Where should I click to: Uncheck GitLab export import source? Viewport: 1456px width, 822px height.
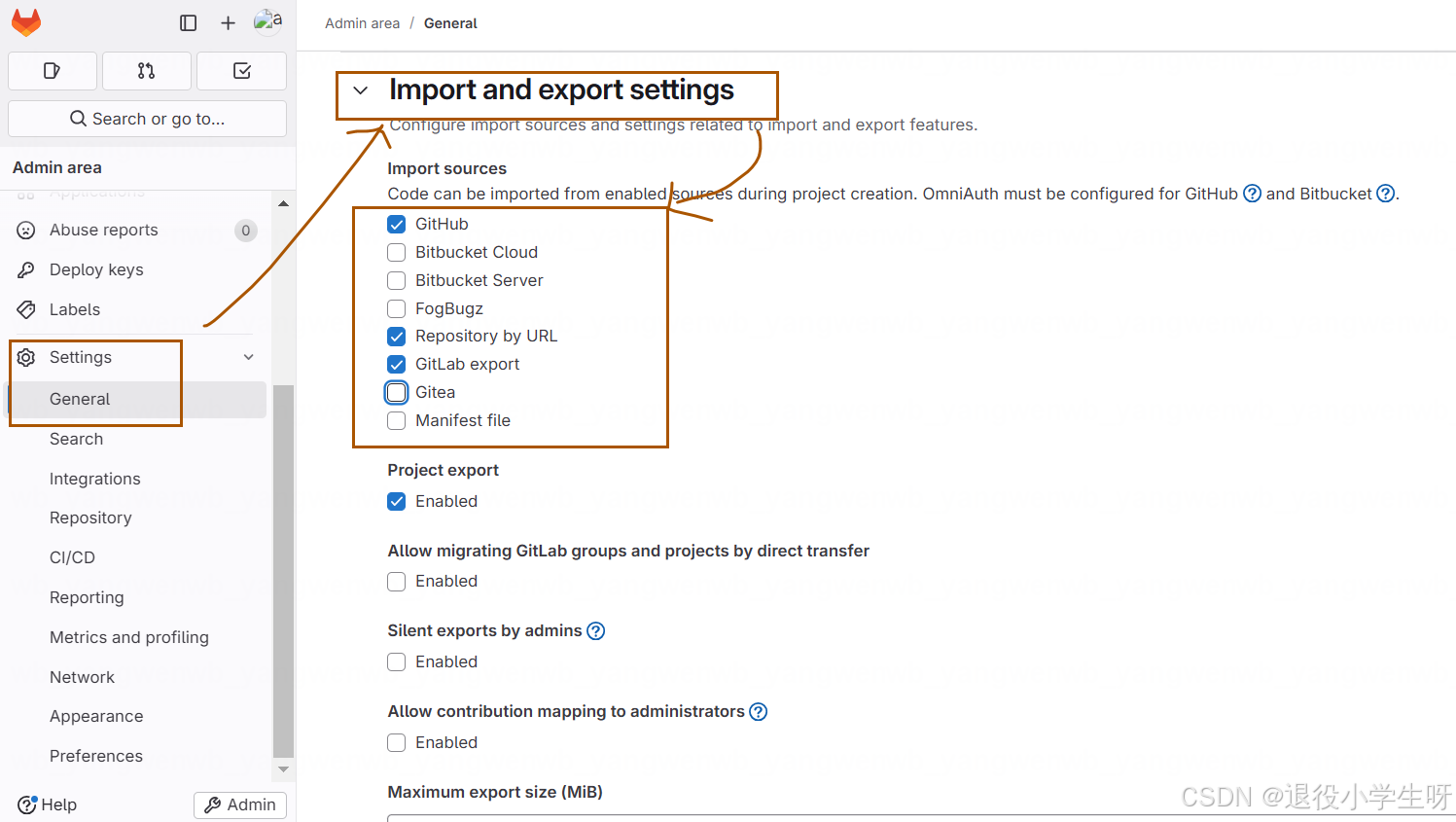(397, 365)
